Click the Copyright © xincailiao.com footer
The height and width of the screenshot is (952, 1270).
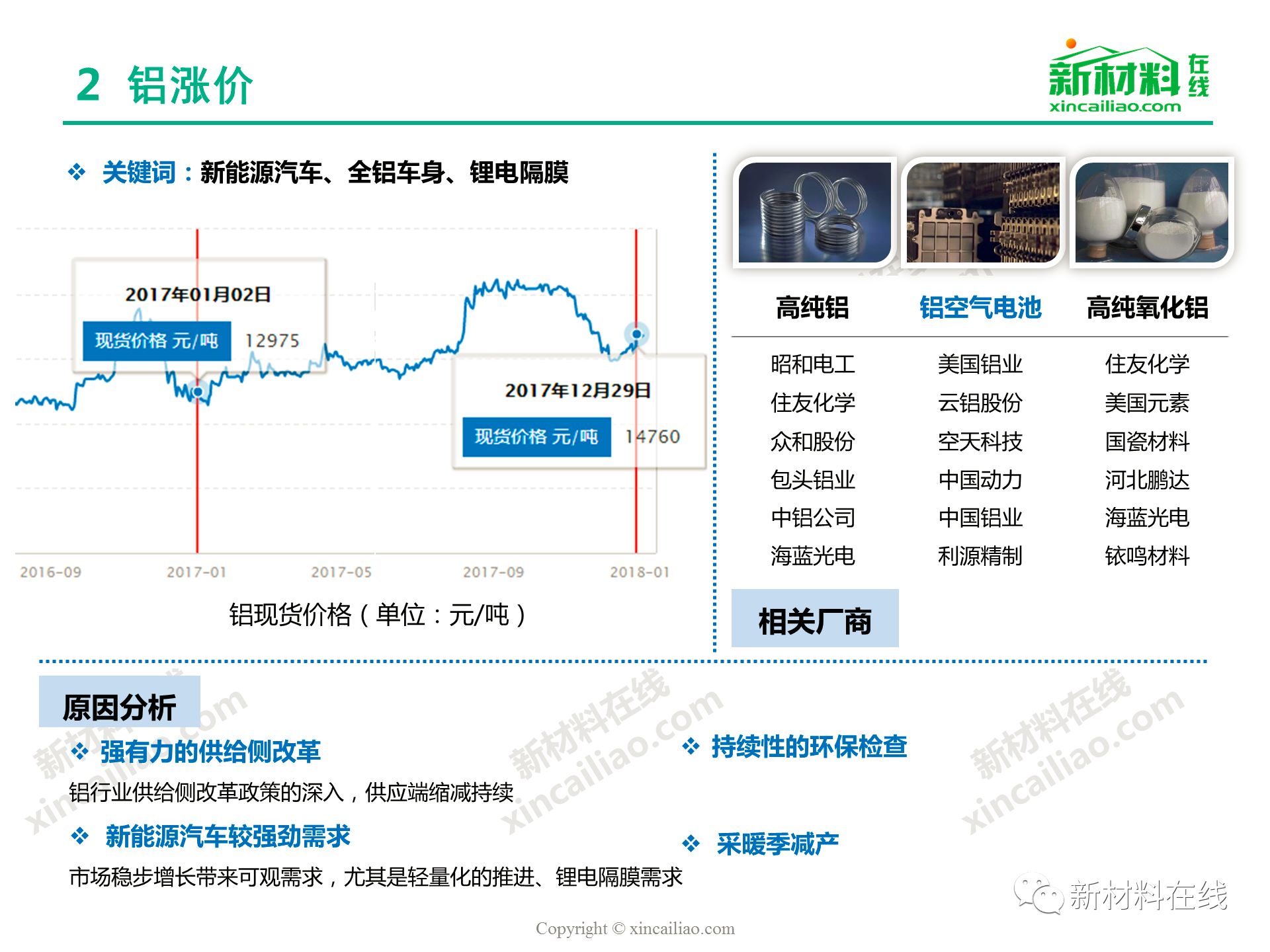[635, 928]
